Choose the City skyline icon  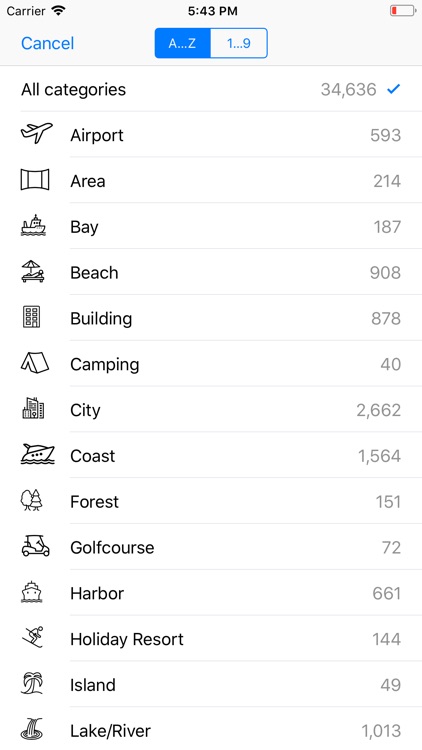[x=33, y=409]
